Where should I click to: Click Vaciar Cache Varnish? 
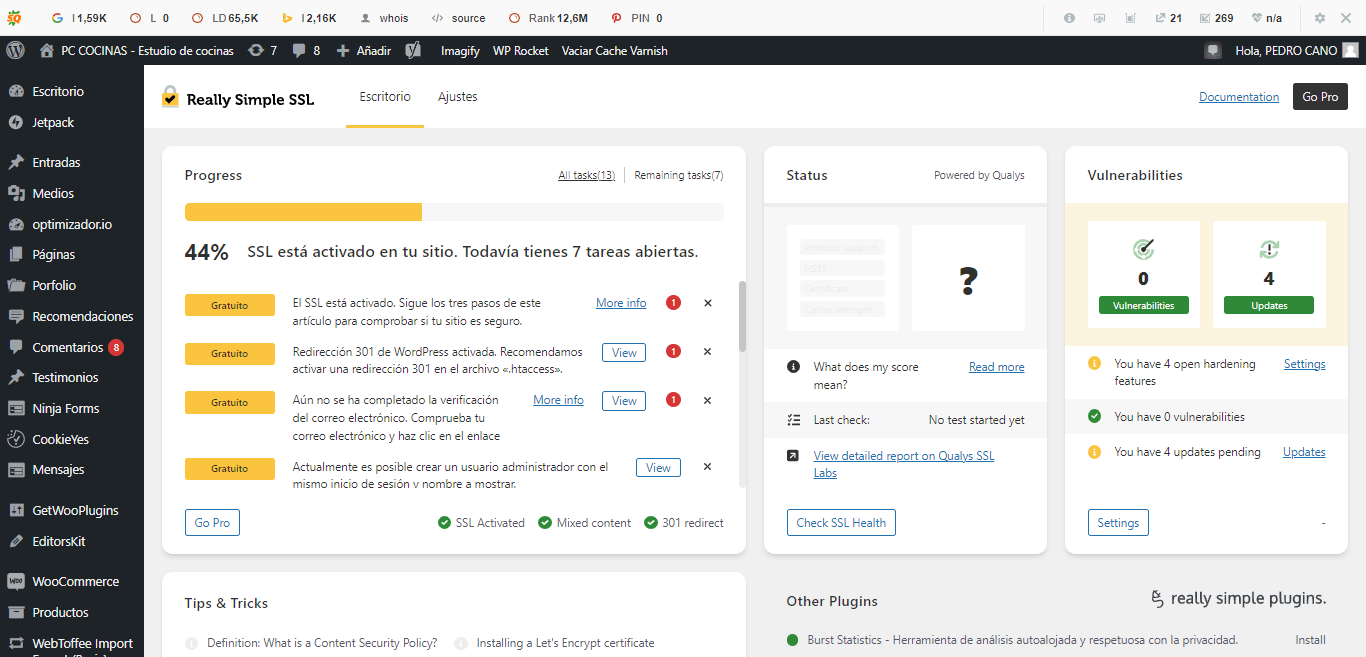point(614,50)
